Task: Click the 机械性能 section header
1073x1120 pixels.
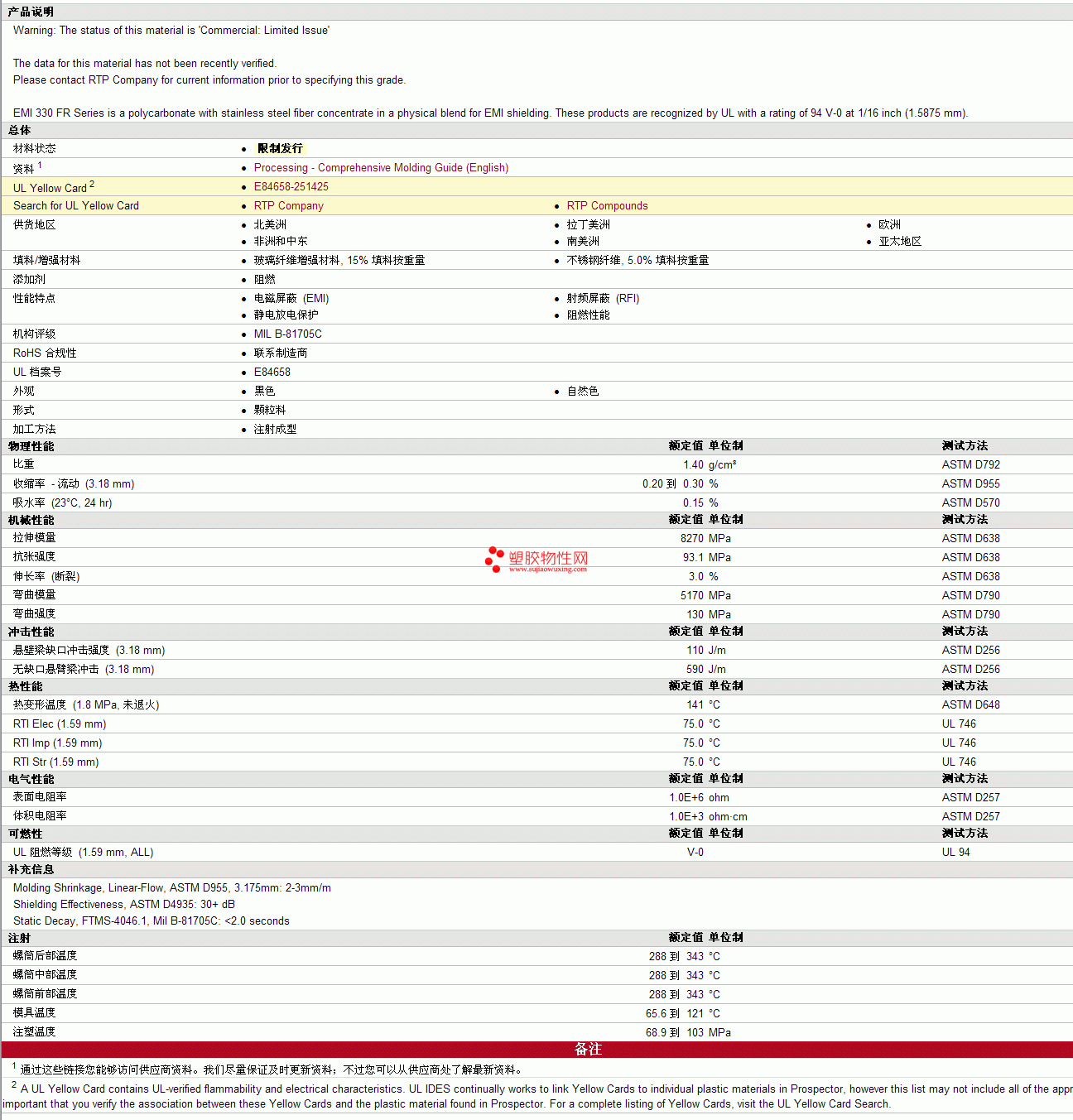Action: pyautogui.click(x=31, y=520)
